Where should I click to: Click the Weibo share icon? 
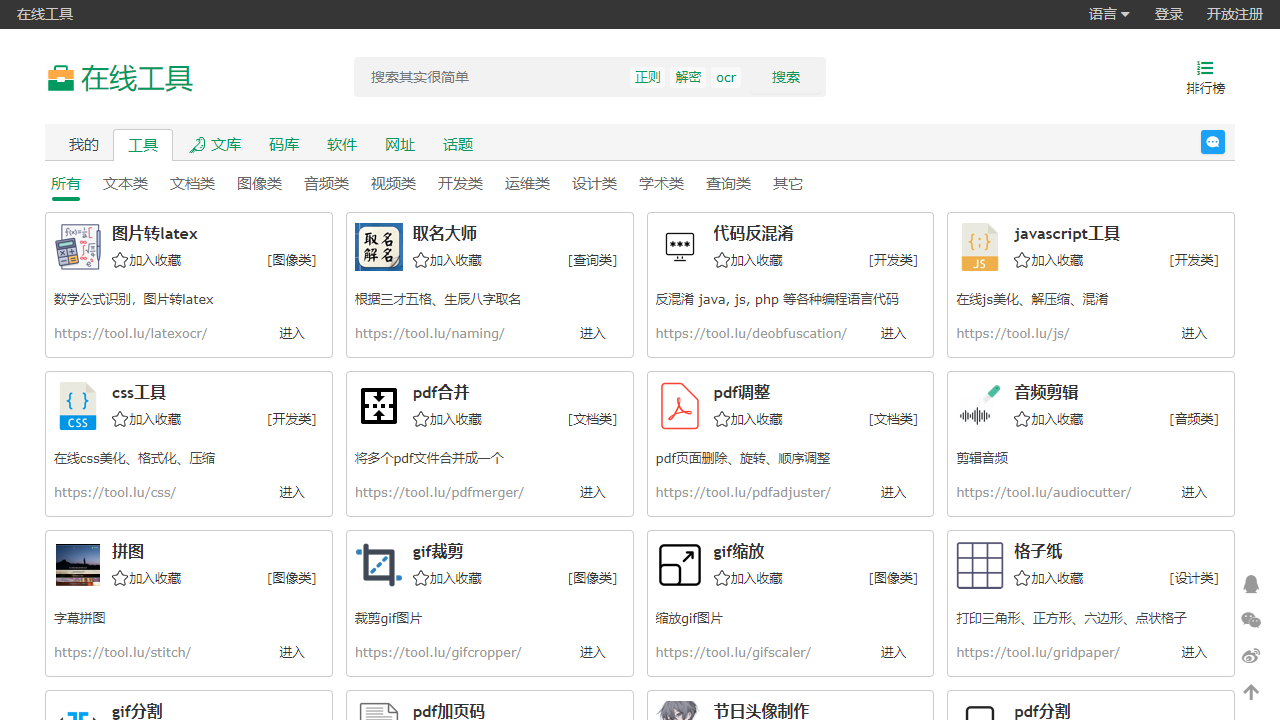(1251, 656)
